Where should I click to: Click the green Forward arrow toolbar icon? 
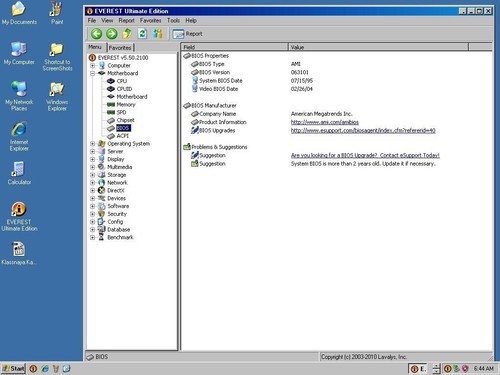[x=112, y=34]
